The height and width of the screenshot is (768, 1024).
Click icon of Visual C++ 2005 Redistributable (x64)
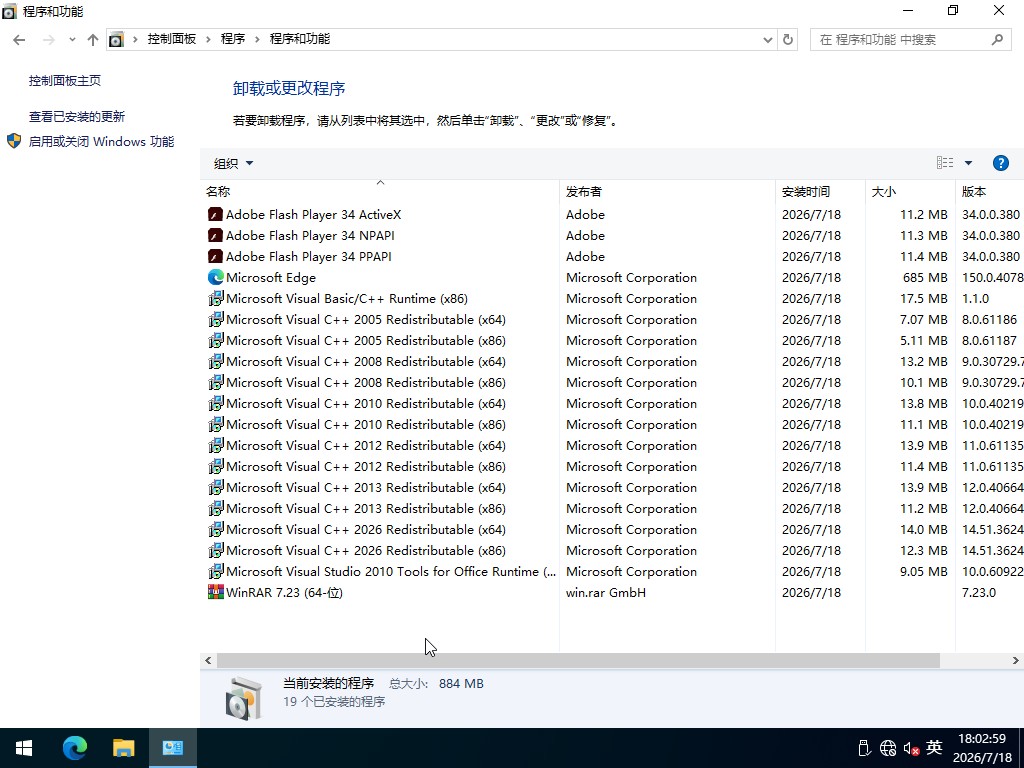(x=216, y=319)
